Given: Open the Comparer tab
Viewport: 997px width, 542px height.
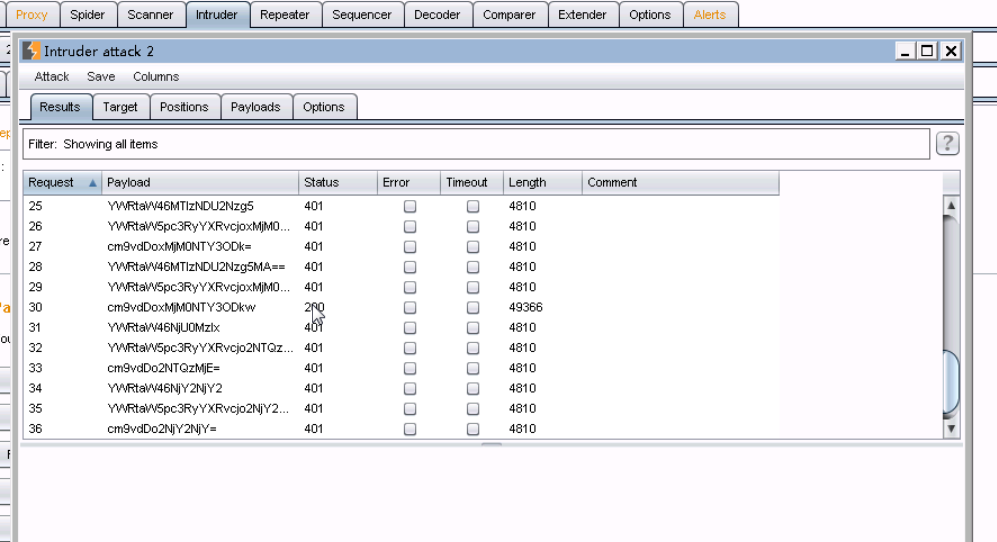Looking at the screenshot, I should 509,15.
